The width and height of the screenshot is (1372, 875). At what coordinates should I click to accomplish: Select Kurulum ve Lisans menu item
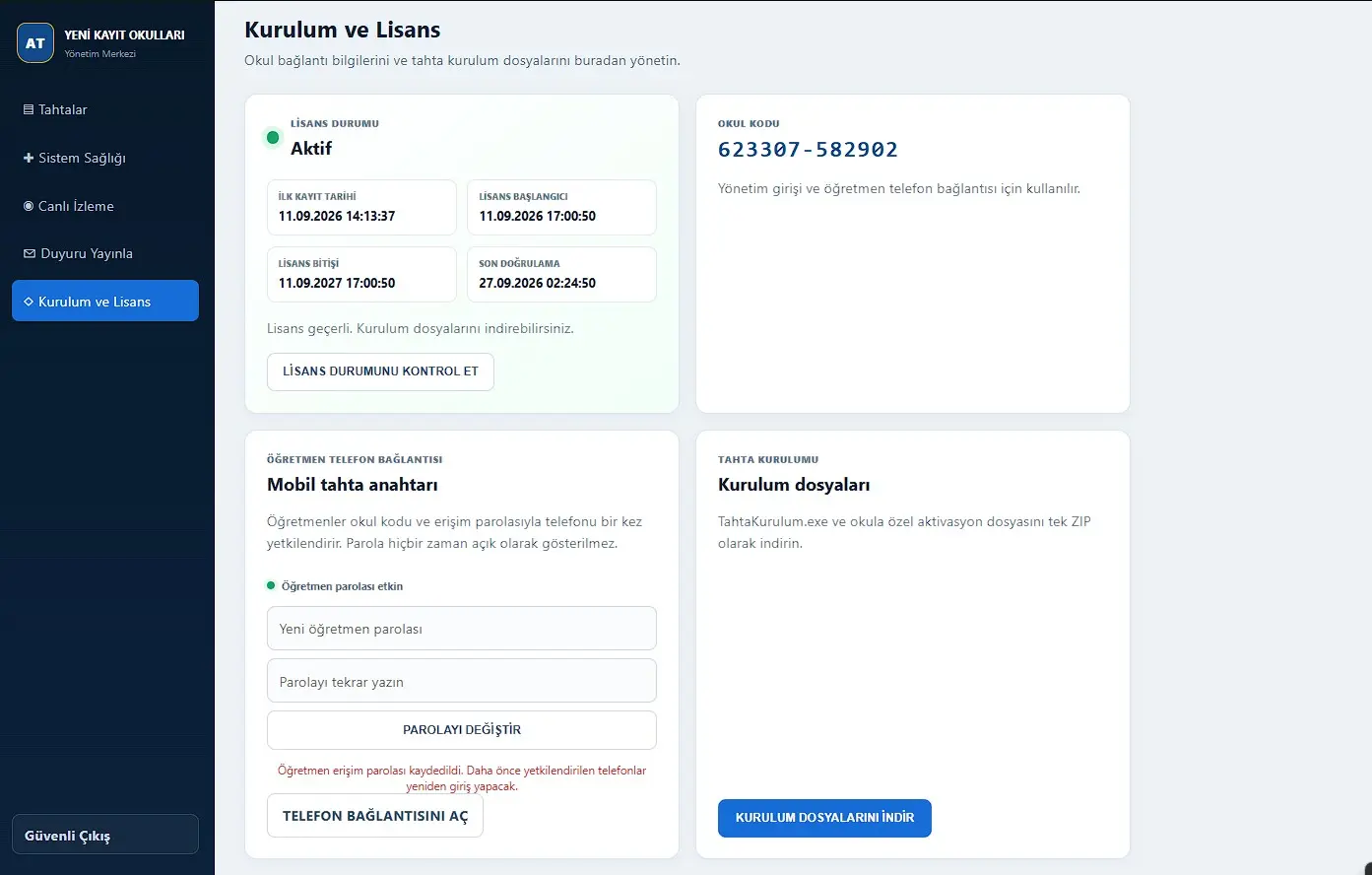pos(105,302)
